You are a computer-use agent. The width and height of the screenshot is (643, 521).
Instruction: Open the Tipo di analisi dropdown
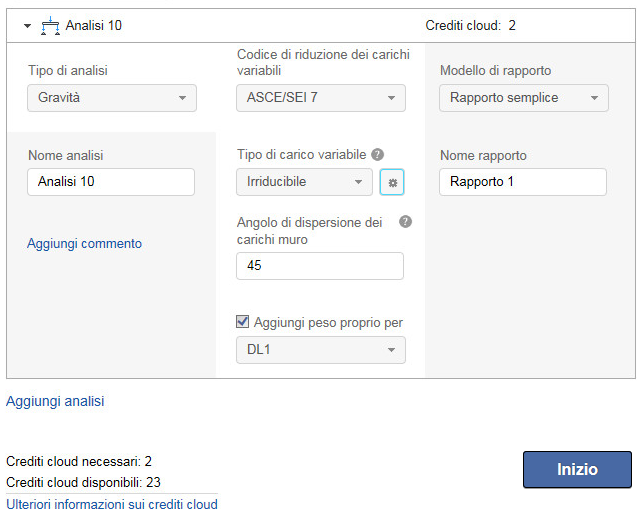111,98
